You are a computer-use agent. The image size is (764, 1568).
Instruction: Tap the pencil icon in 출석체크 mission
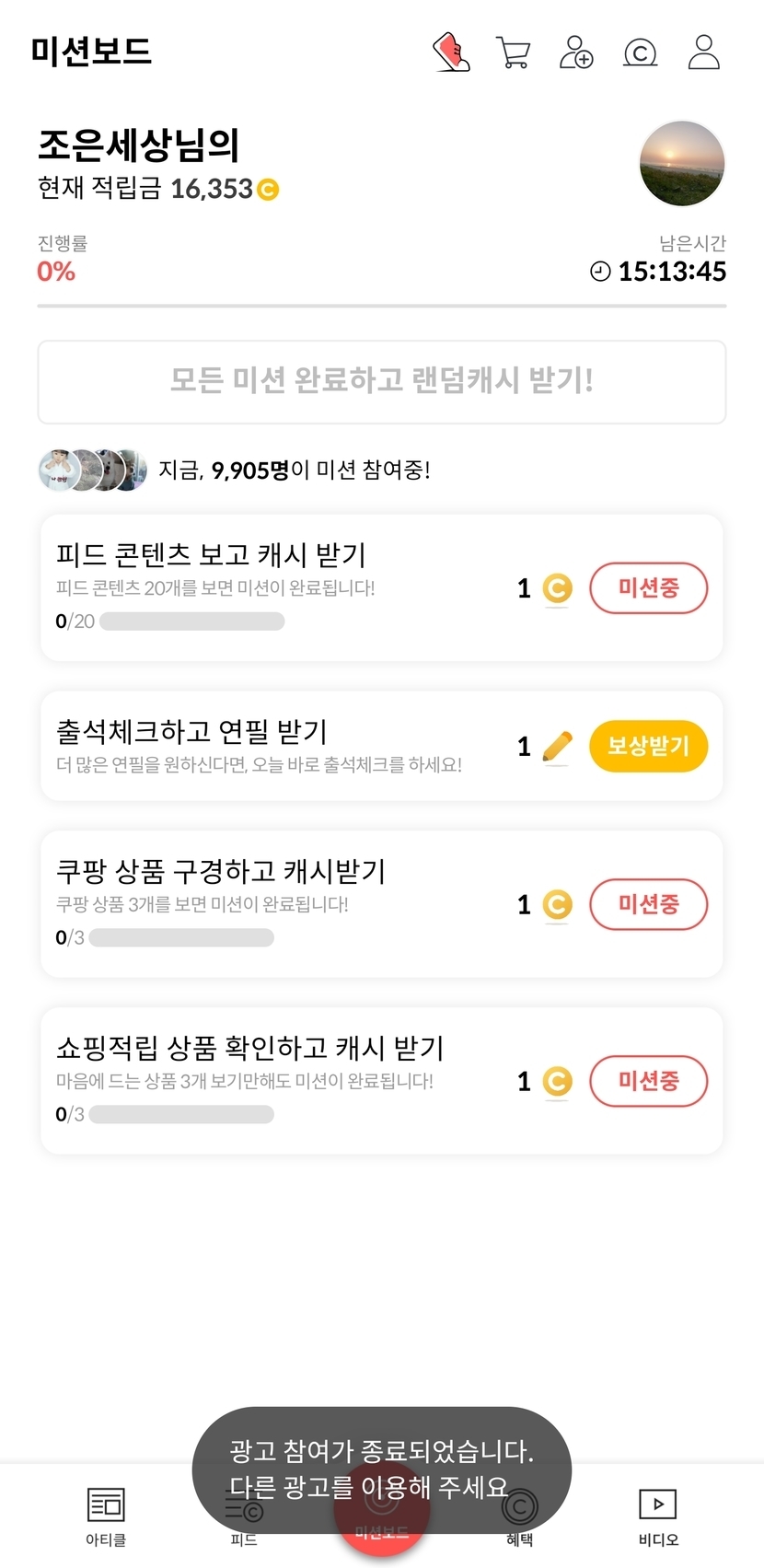coord(557,747)
